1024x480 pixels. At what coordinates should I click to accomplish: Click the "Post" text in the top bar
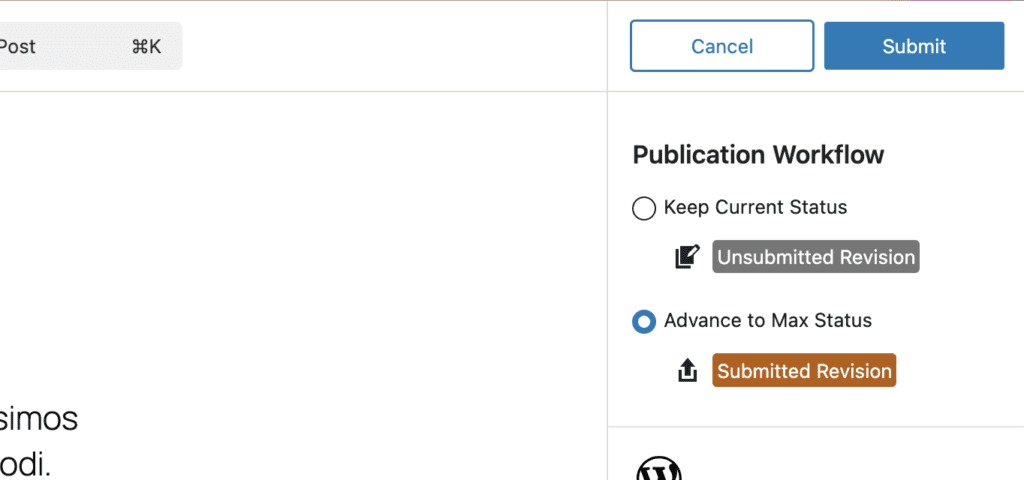pos(18,46)
